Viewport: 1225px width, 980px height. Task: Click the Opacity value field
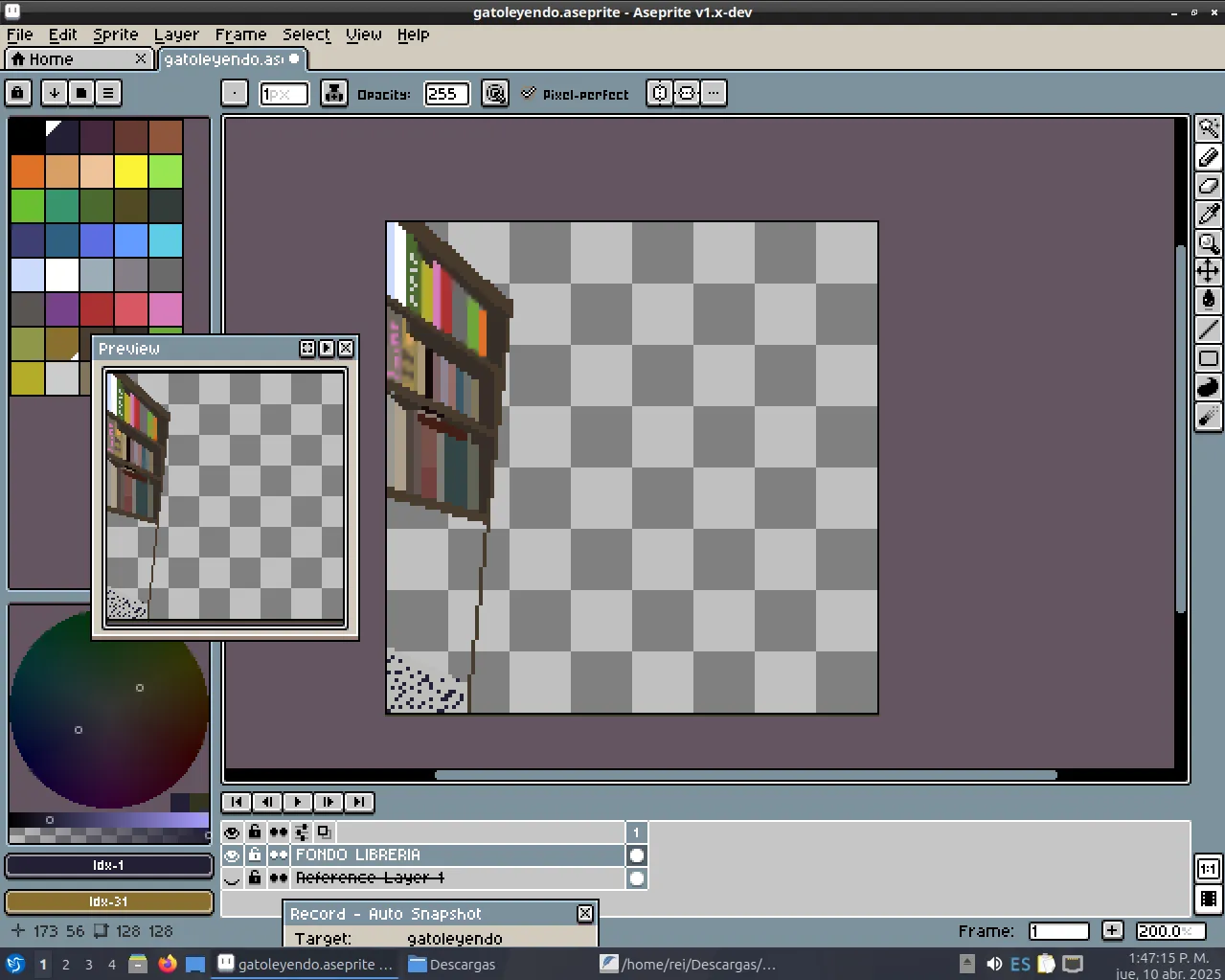click(x=446, y=94)
